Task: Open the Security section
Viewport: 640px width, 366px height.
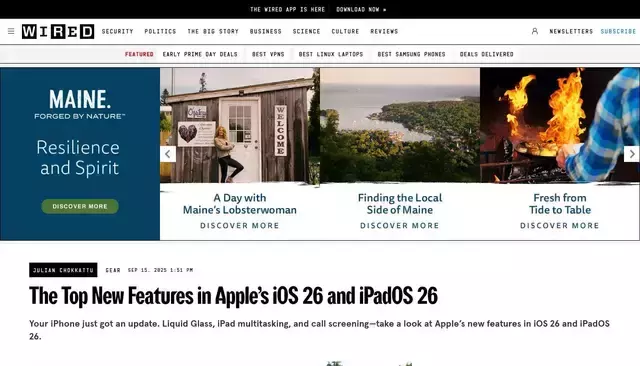Action: click(118, 31)
